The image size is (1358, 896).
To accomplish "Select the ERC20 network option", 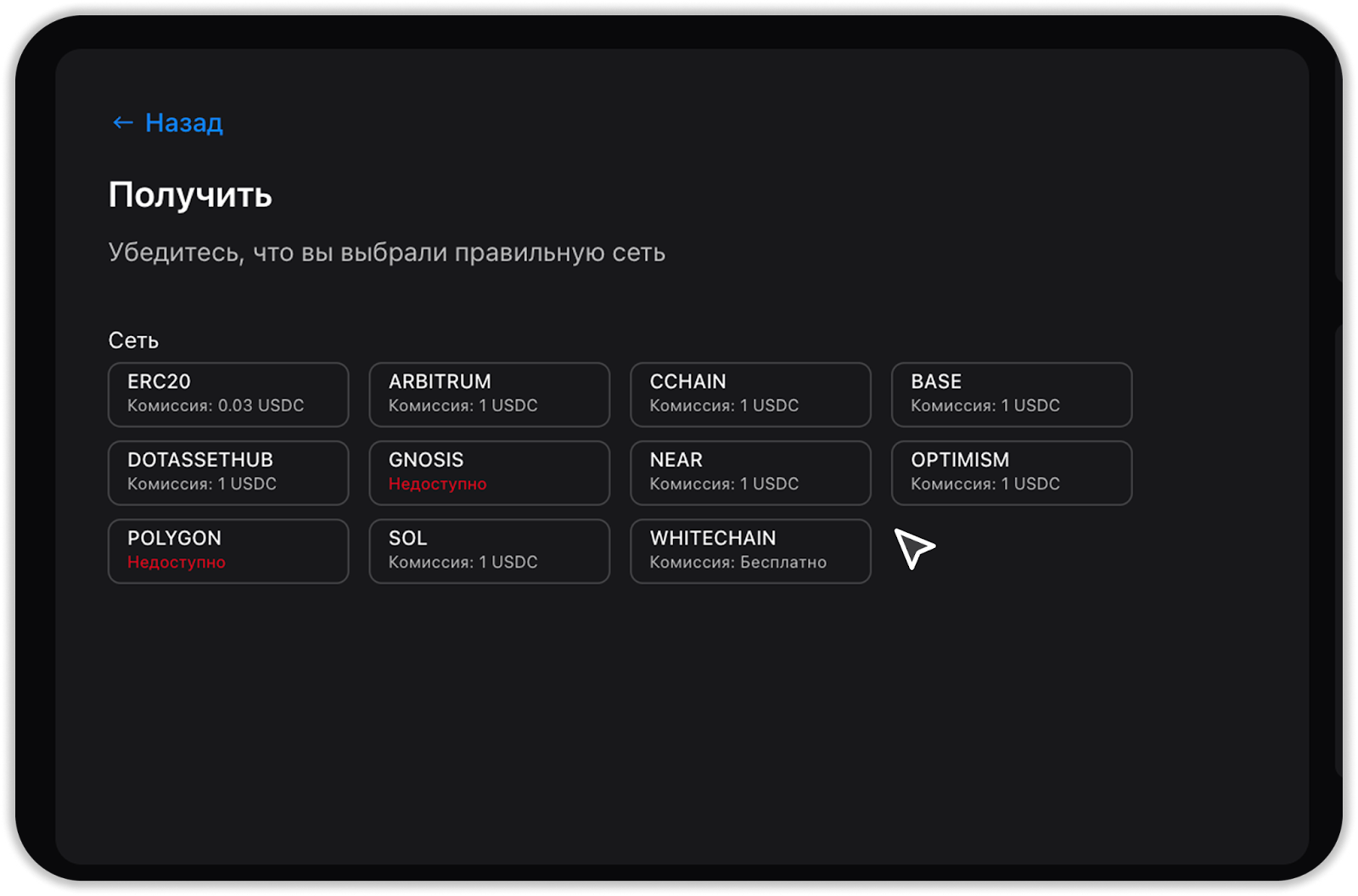I will pos(228,394).
